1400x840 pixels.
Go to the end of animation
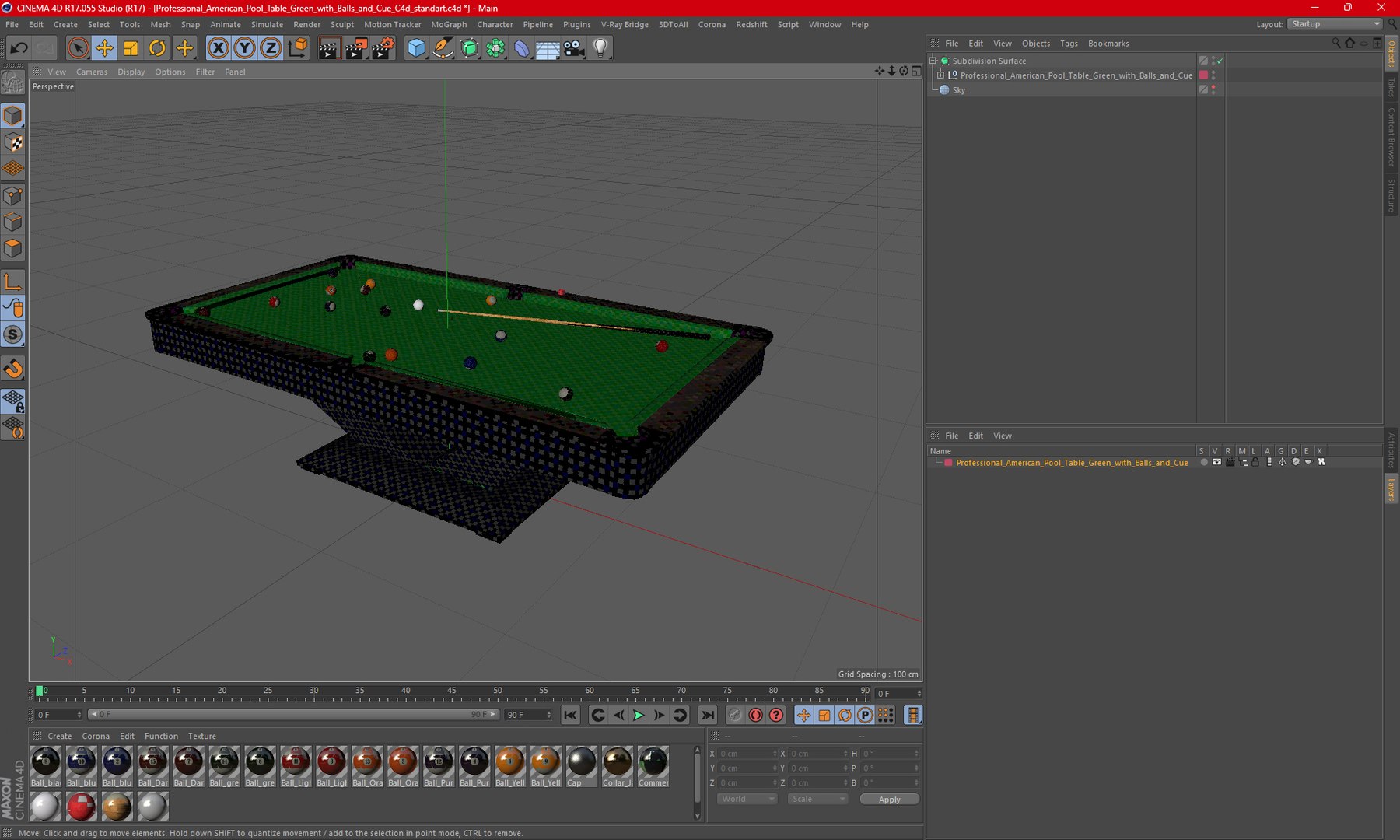click(x=707, y=716)
